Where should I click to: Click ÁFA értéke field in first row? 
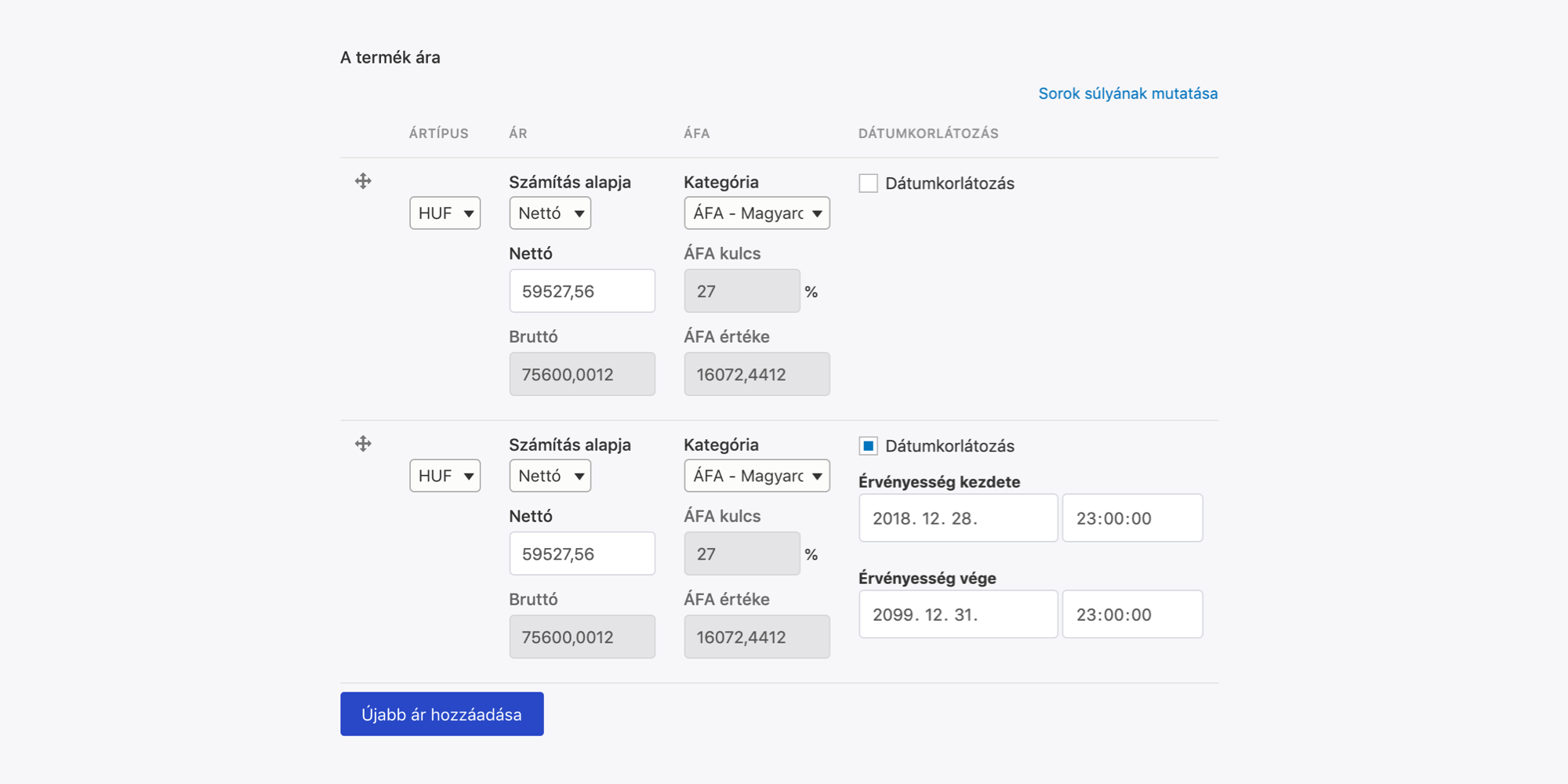(757, 374)
